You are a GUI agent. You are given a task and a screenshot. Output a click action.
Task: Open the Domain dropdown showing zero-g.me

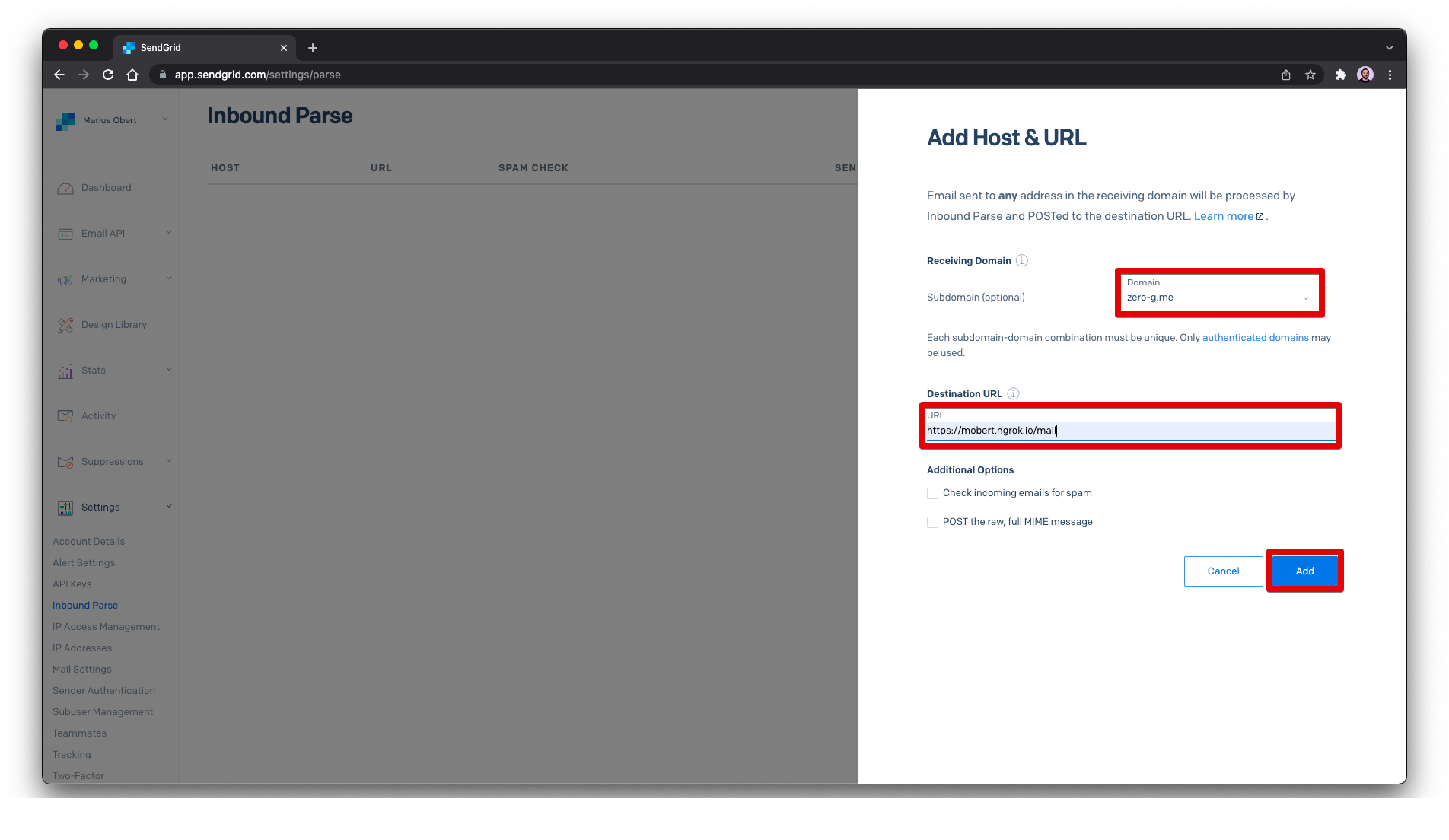pos(1218,292)
